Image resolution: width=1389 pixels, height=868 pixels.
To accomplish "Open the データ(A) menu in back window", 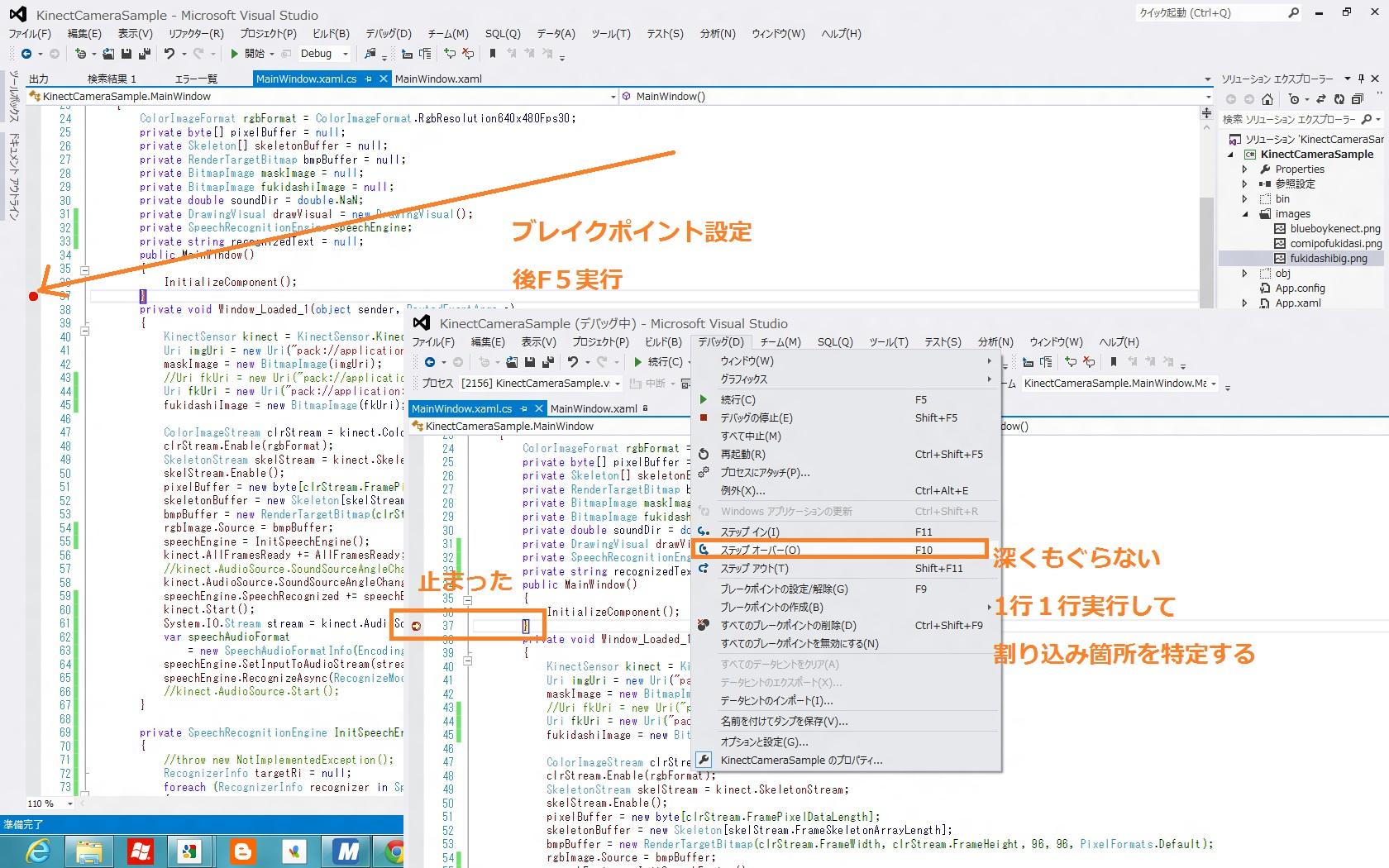I will pyautogui.click(x=556, y=34).
